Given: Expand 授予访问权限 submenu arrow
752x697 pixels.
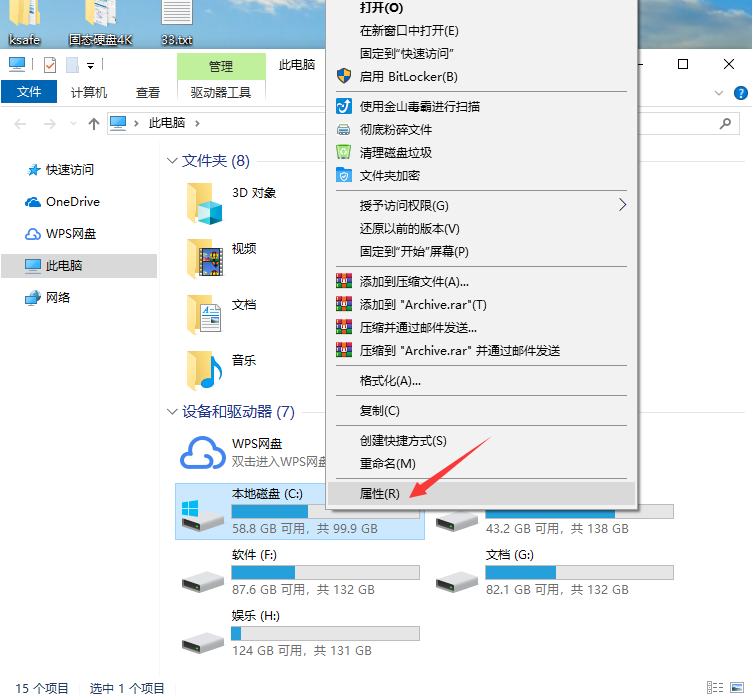Looking at the screenshot, I should tap(621, 205).
